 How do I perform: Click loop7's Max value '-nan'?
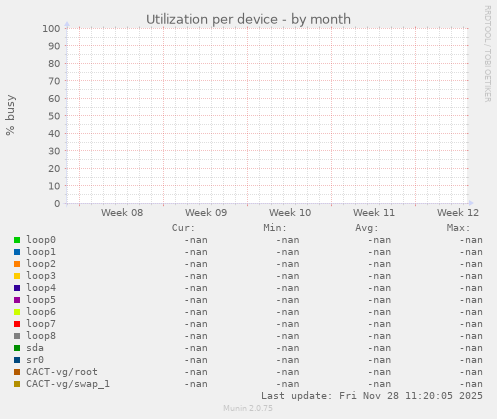click(x=471, y=324)
